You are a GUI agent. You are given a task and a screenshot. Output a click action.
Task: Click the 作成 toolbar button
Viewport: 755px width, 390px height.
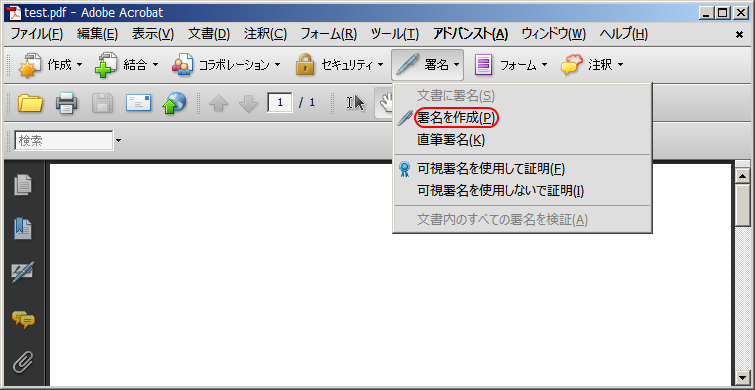click(51, 65)
